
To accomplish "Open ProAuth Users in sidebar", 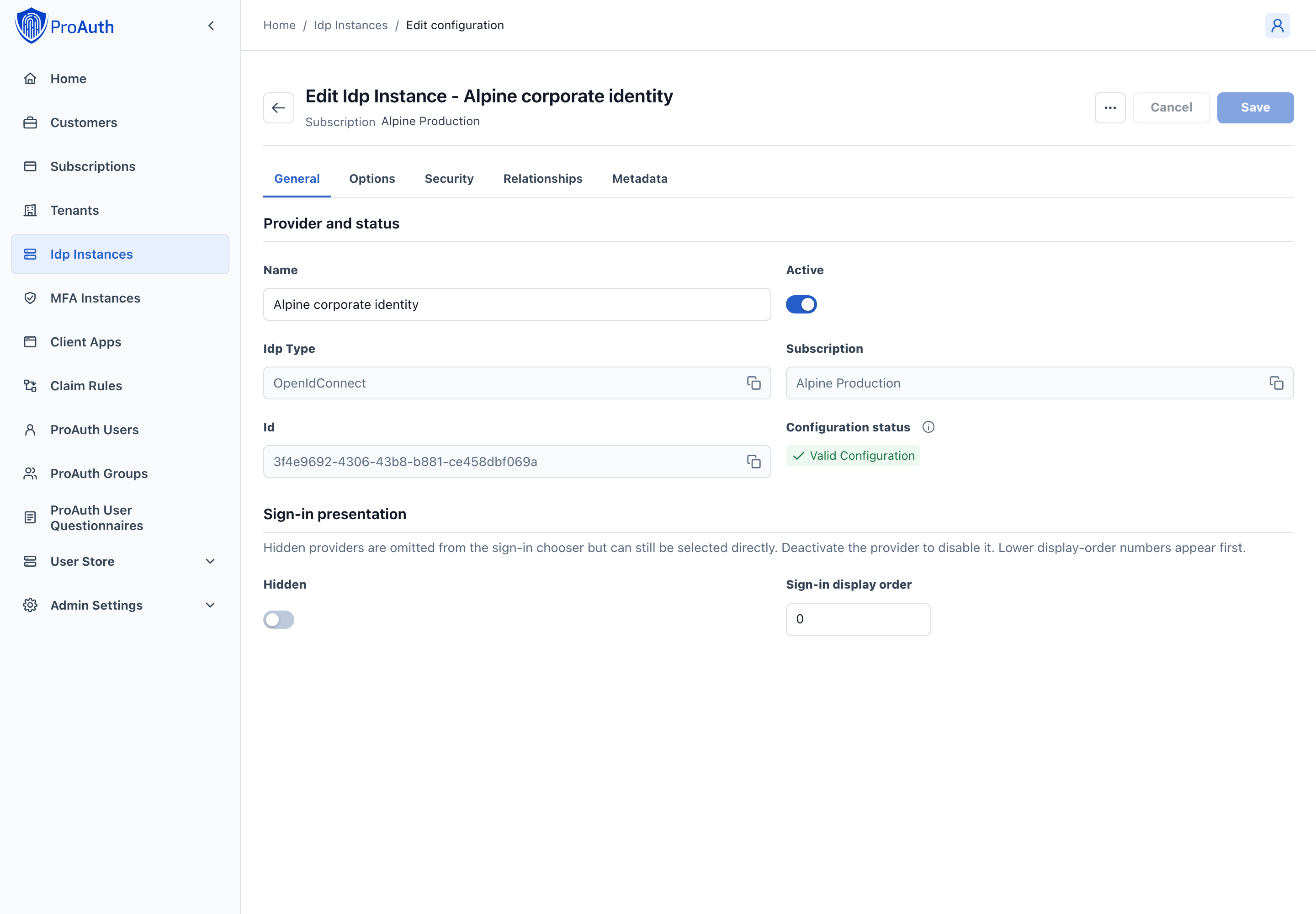I will tap(120, 430).
